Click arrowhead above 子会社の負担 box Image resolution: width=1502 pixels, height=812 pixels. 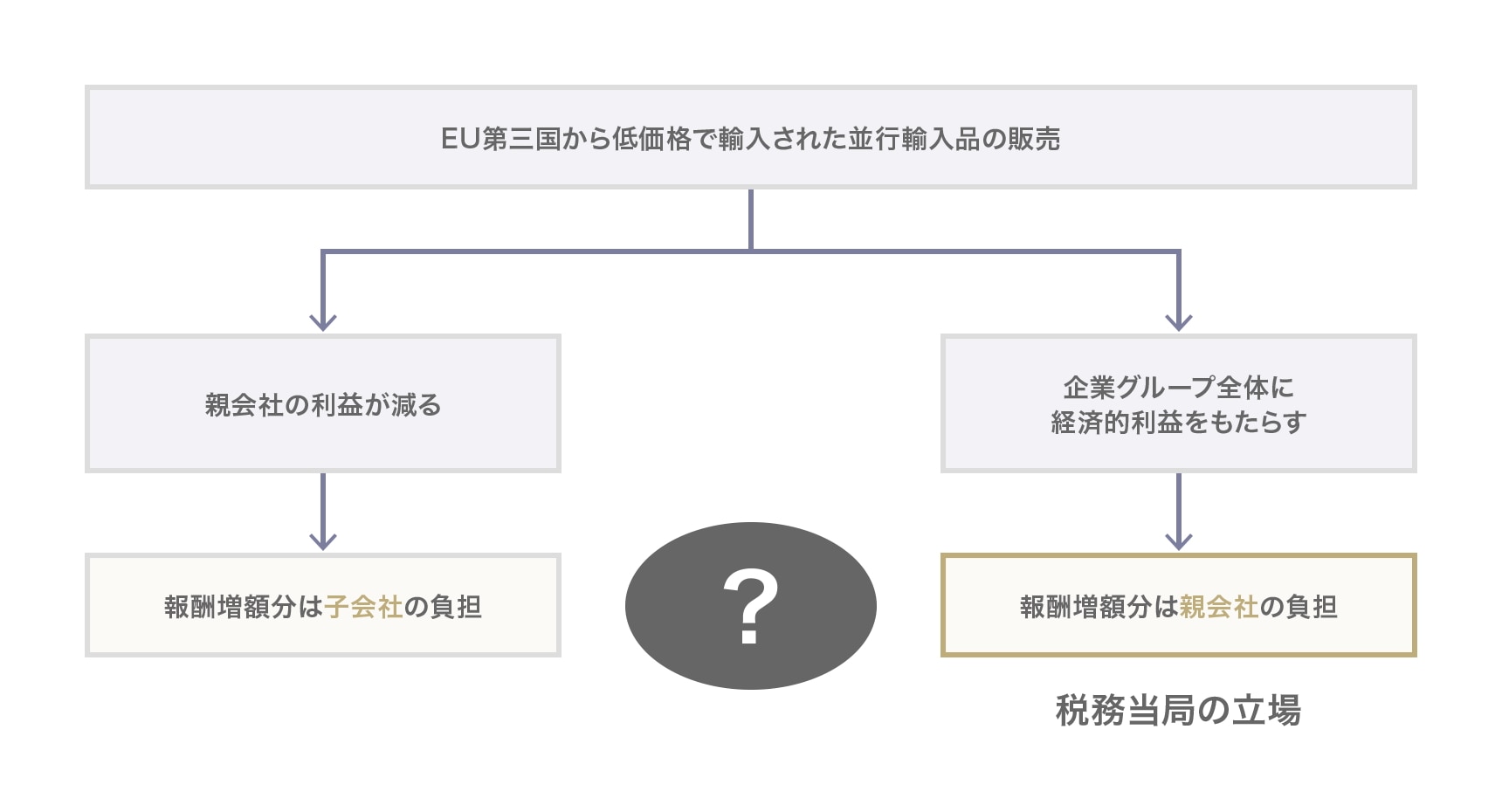coord(323,541)
